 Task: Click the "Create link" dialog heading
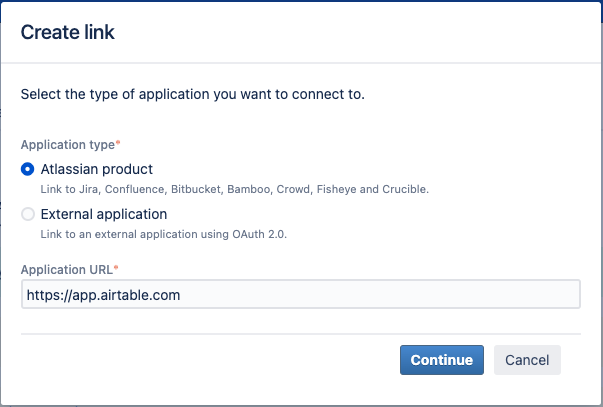coord(68,32)
